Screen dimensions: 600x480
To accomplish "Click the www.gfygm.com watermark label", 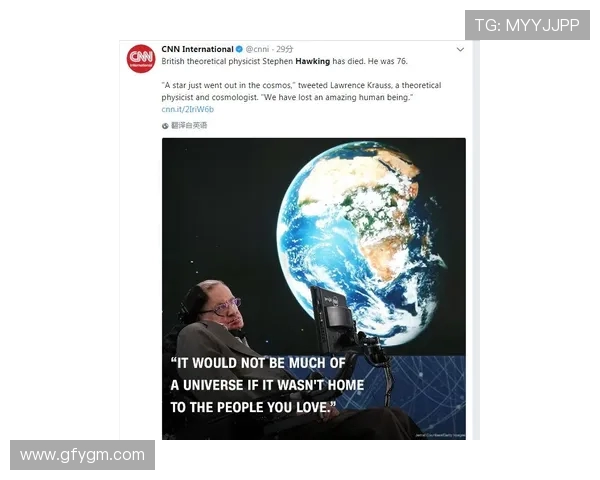I will pyautogui.click(x=83, y=455).
